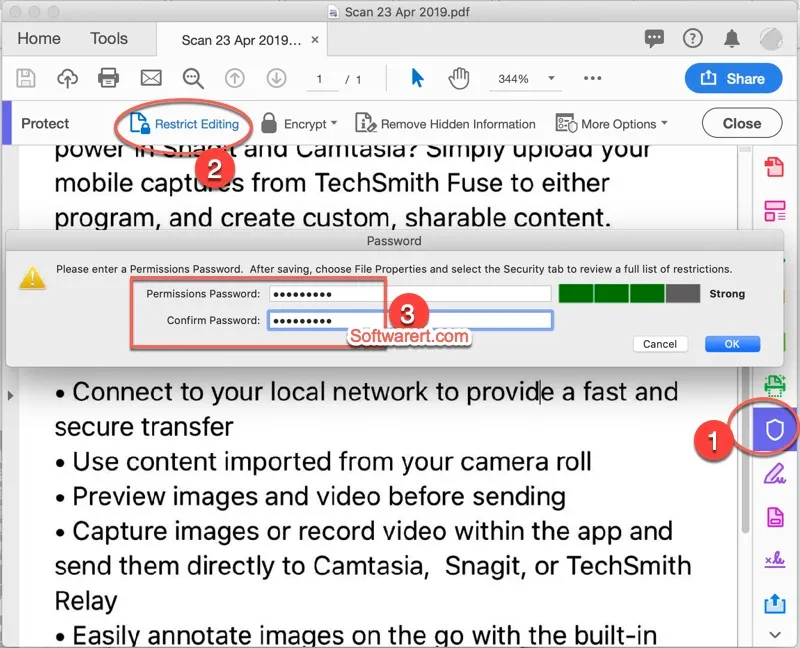800x648 pixels.
Task: Click the Remove Hidden Information tool
Action: tap(446, 124)
